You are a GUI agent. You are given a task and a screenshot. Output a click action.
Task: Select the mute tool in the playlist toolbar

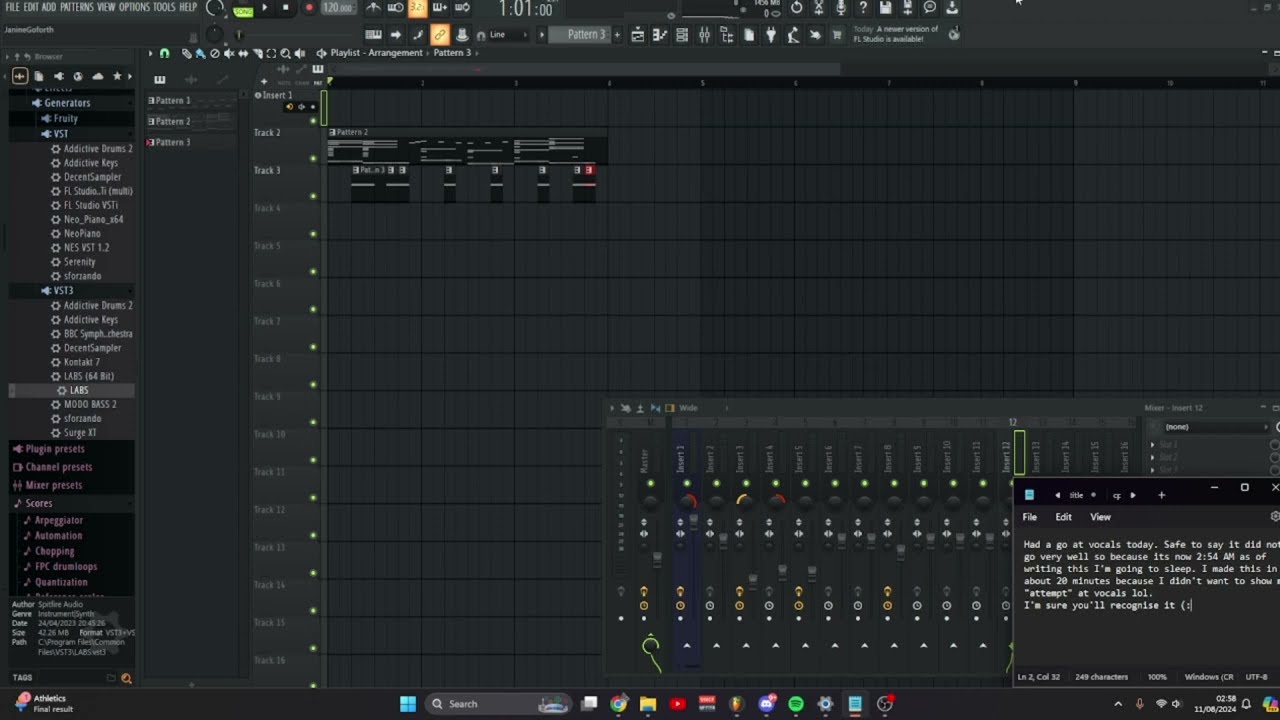[x=229, y=53]
